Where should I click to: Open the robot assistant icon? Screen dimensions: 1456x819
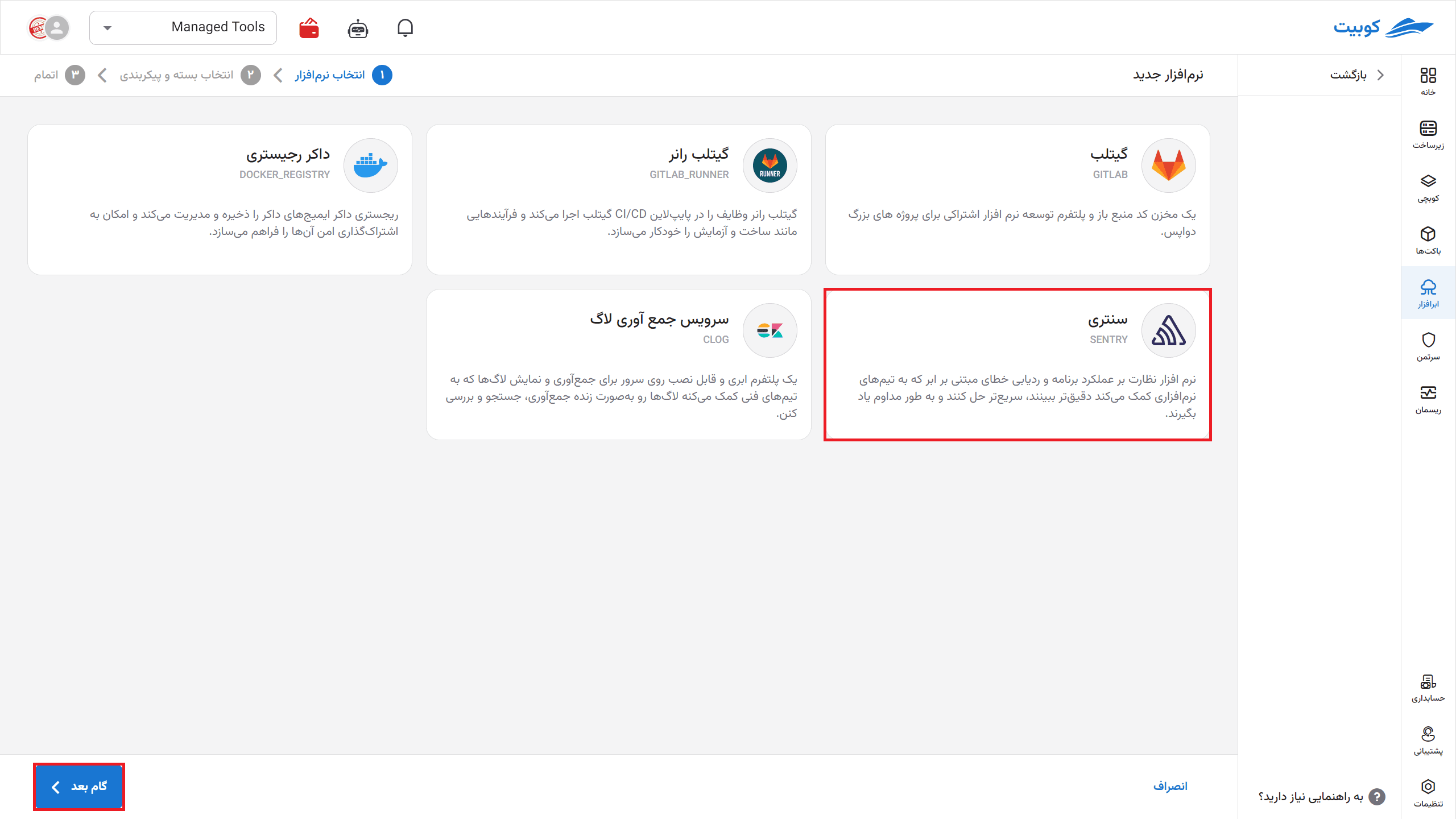[x=358, y=28]
